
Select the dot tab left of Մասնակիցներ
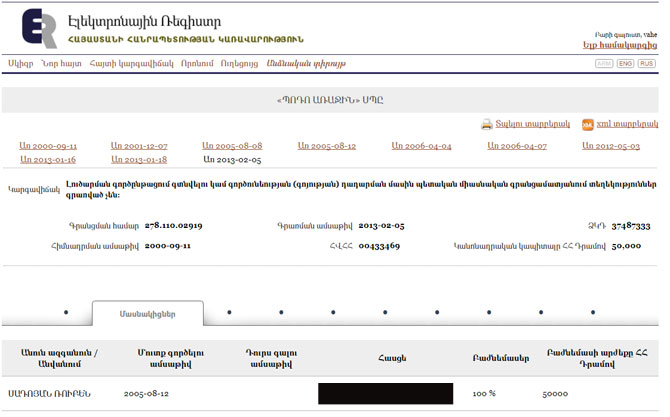coord(66,312)
